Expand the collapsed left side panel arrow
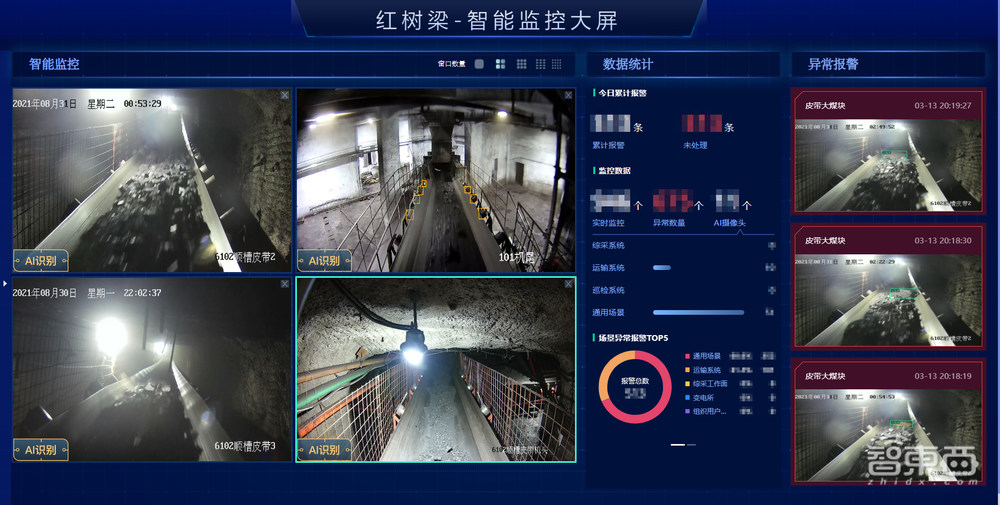The image size is (1000, 505). click(4, 284)
